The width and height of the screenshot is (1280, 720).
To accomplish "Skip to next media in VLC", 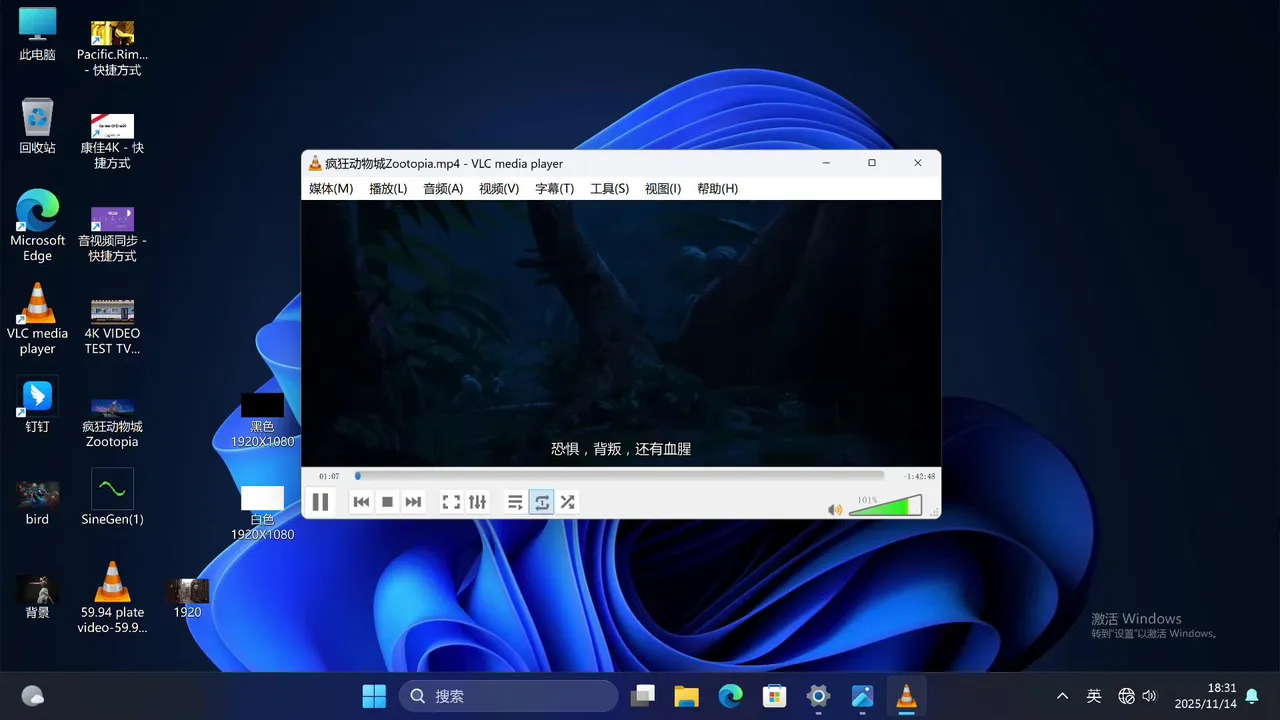I will coord(413,502).
